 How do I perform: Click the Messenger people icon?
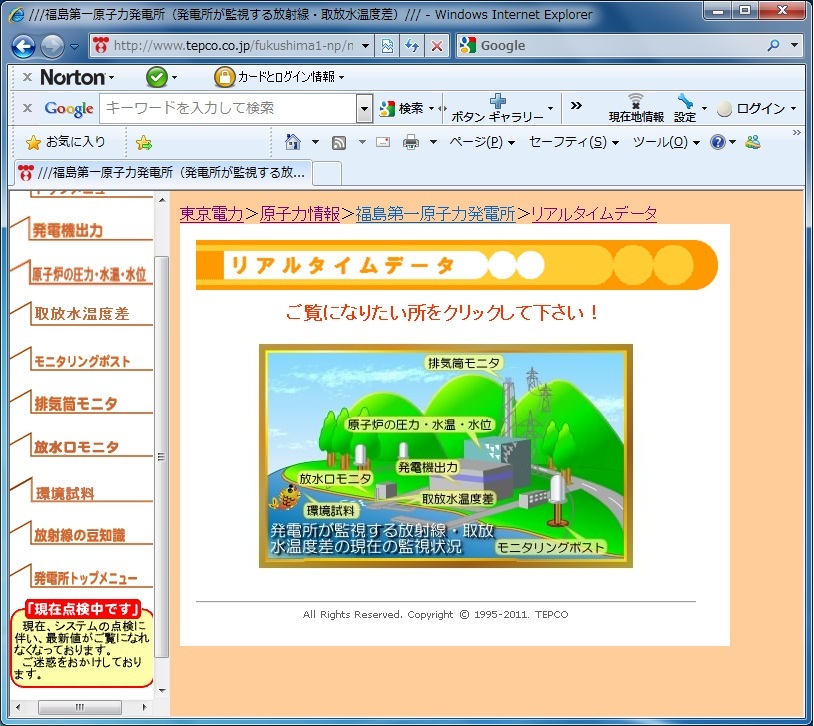pos(753,142)
